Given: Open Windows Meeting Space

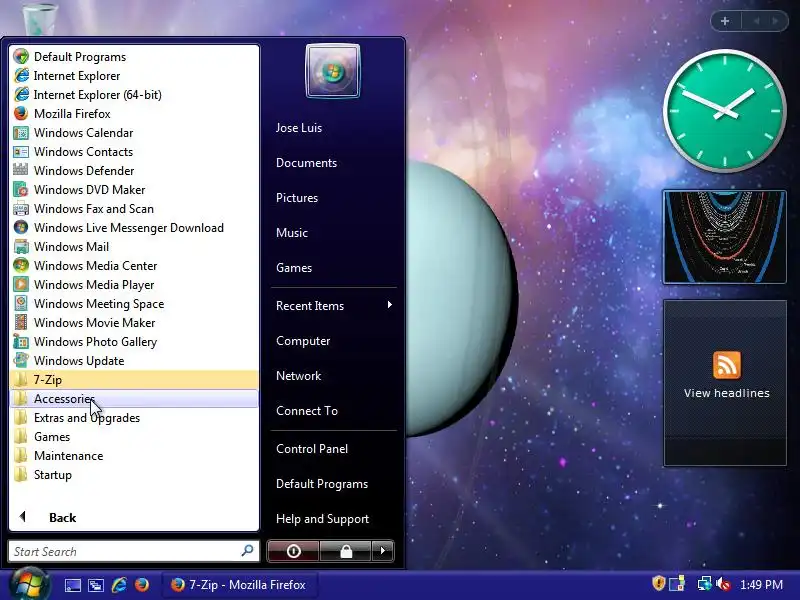Looking at the screenshot, I should click(x=134, y=304).
